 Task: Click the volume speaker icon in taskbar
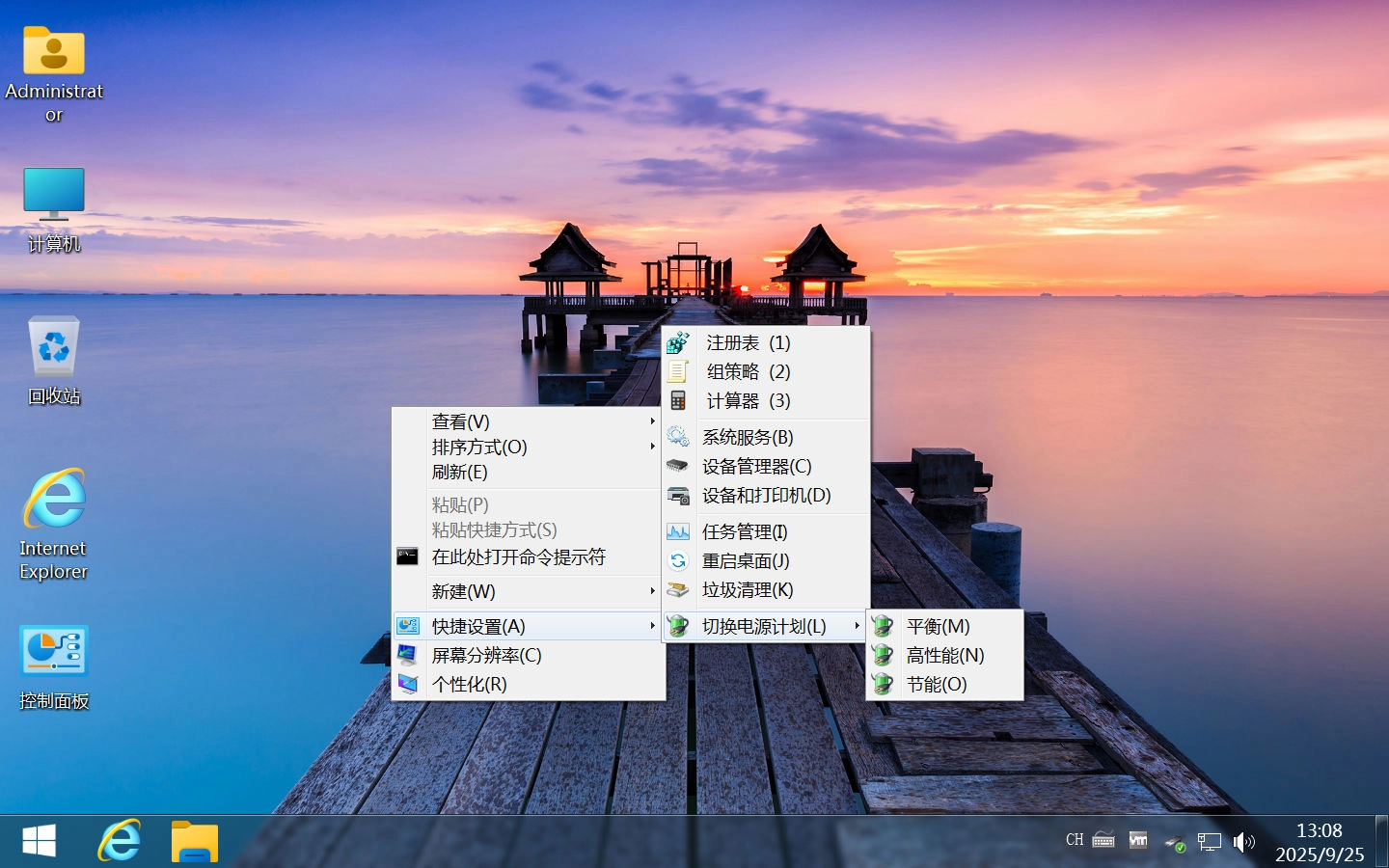click(1243, 842)
